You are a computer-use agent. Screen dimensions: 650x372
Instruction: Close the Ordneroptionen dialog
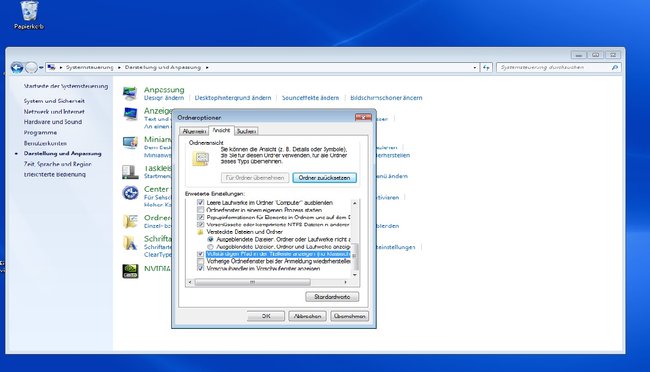coord(363,117)
